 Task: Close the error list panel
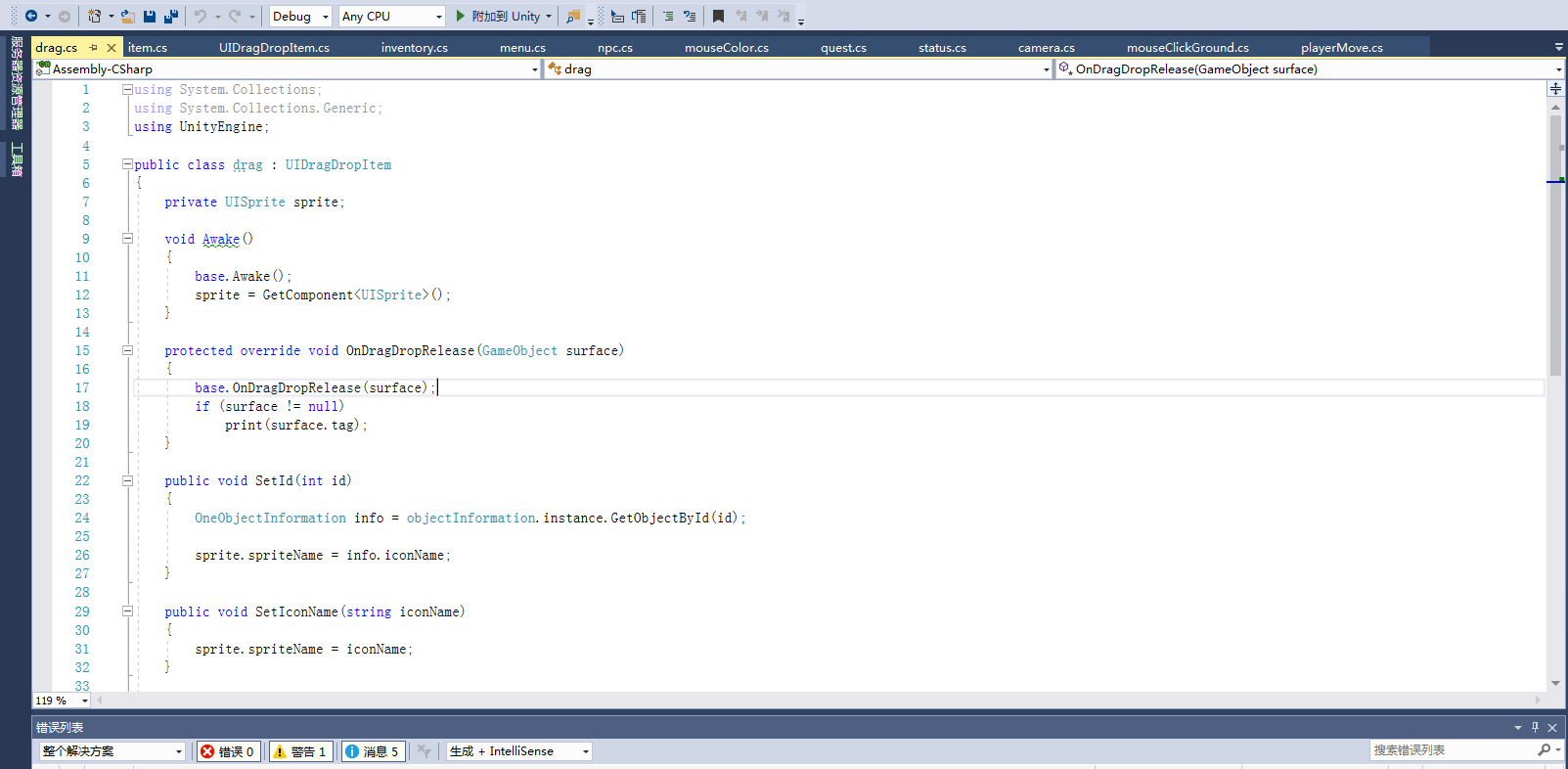click(x=1552, y=727)
